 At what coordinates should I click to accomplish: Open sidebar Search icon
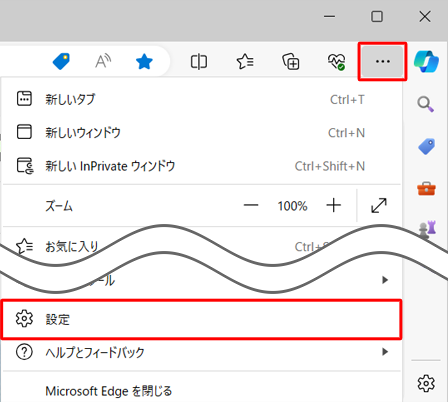pos(426,104)
